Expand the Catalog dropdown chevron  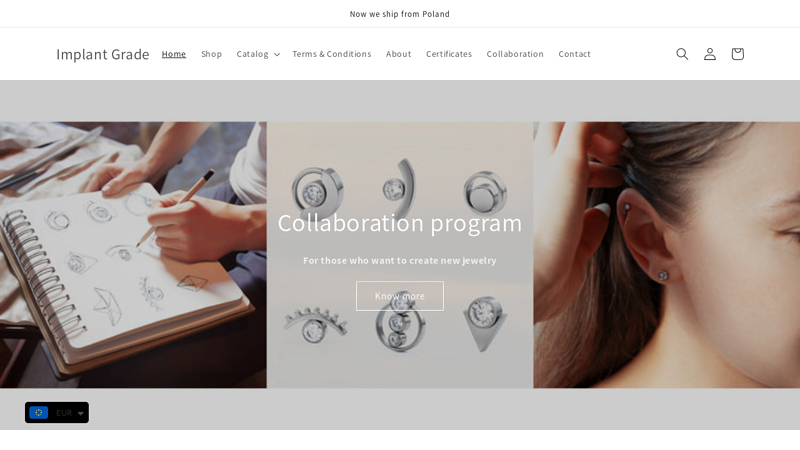pyautogui.click(x=277, y=54)
